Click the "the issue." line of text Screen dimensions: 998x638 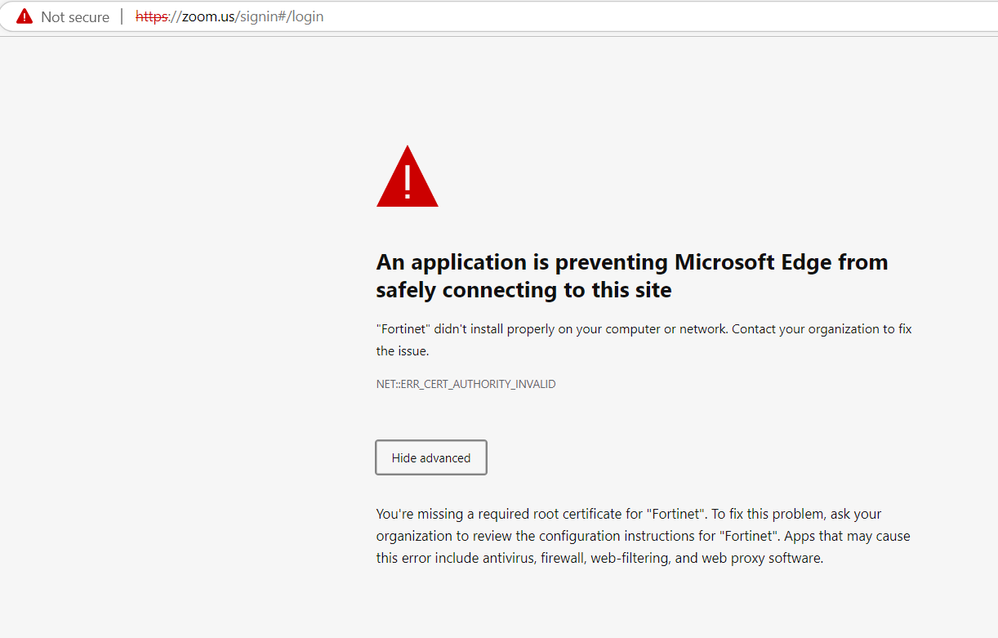402,351
